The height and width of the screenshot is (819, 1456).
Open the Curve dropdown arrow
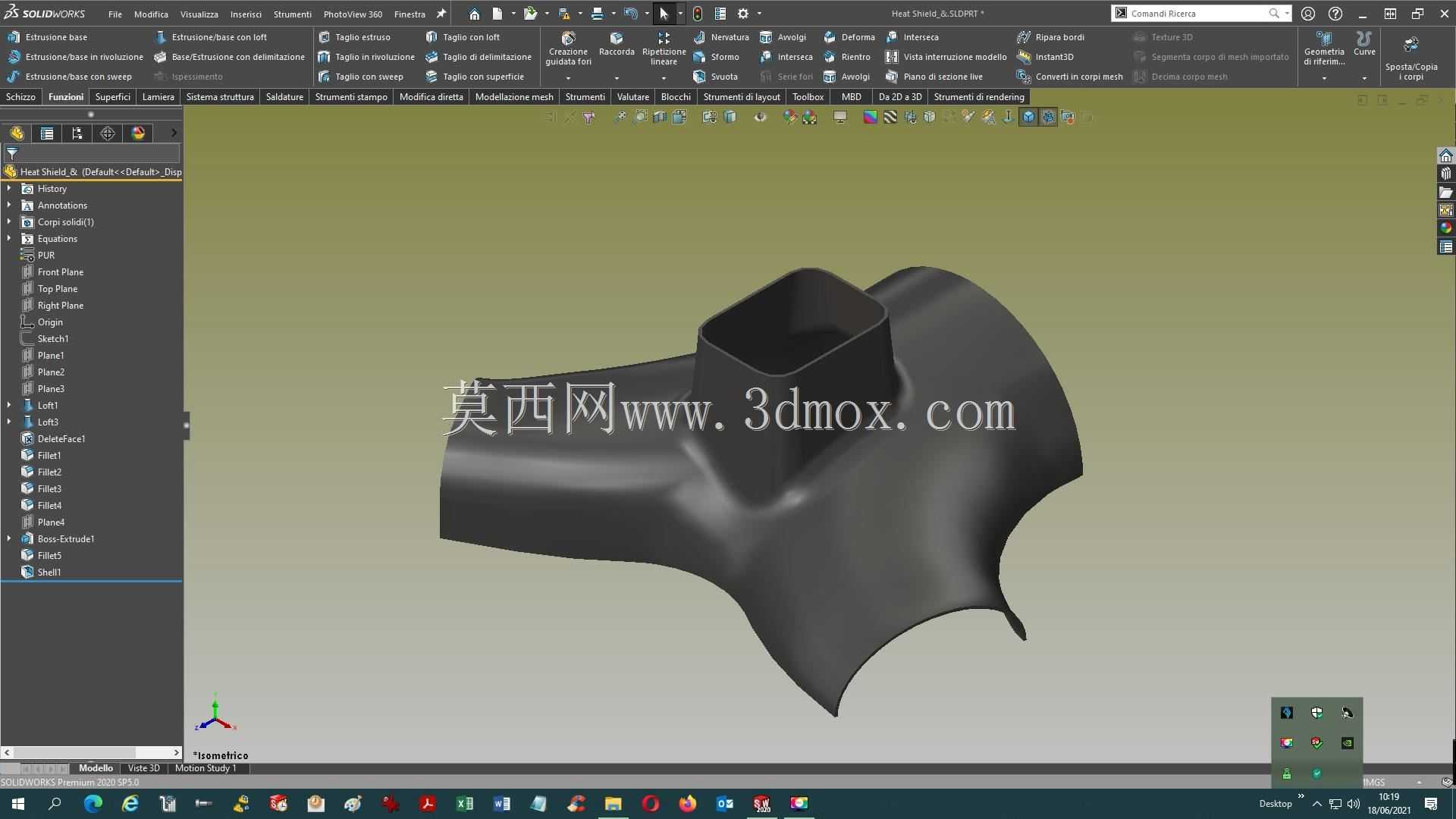1364,78
